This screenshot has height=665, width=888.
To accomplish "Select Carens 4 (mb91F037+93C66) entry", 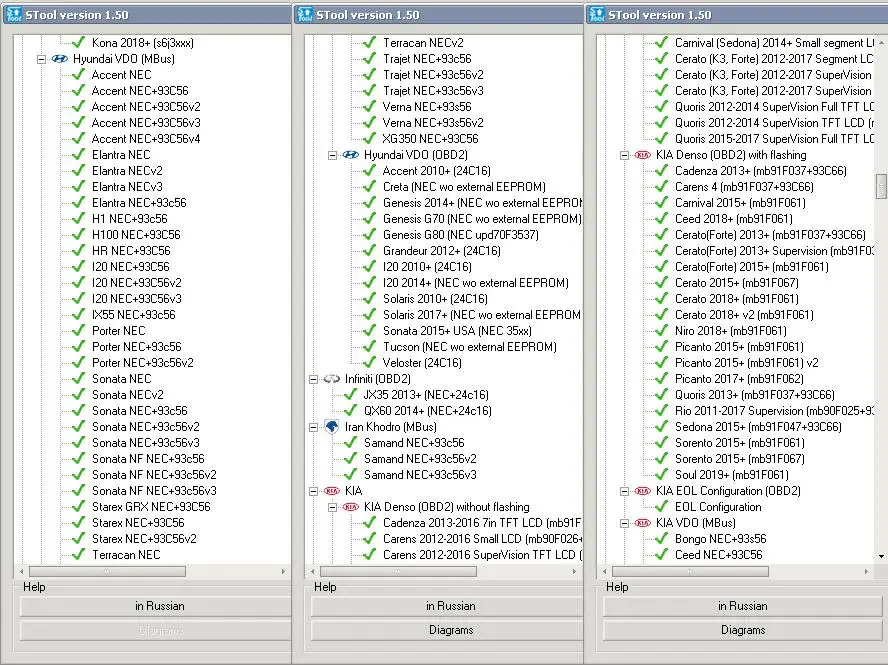I will [744, 187].
